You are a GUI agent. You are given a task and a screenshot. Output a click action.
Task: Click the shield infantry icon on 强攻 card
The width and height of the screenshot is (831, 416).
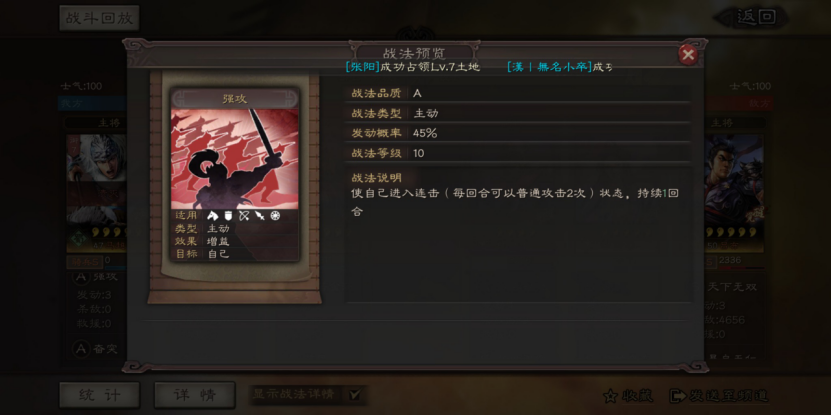tap(228, 215)
